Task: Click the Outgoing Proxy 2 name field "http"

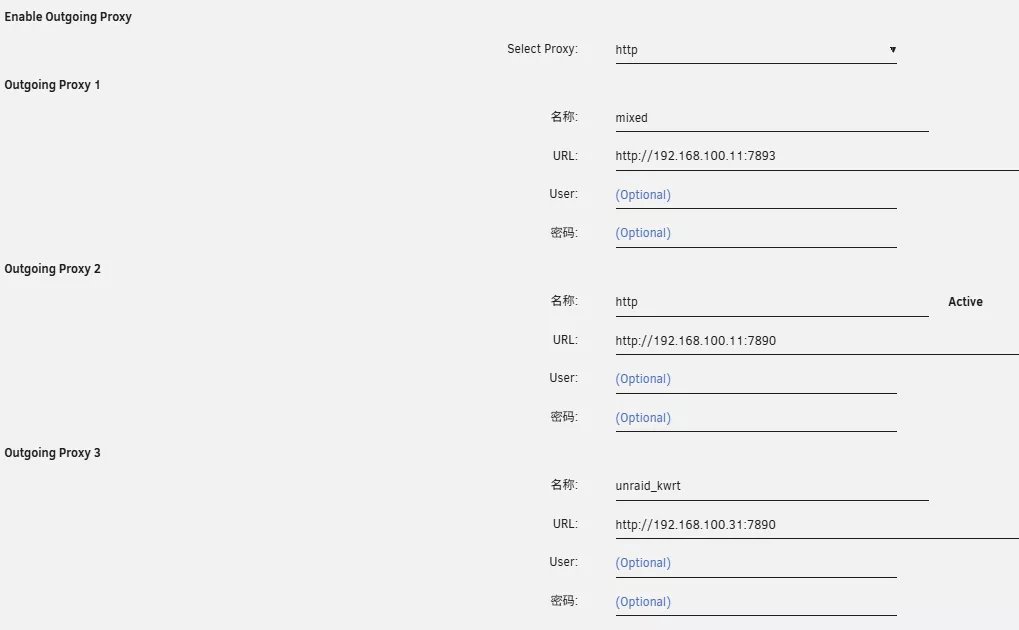Action: 771,302
